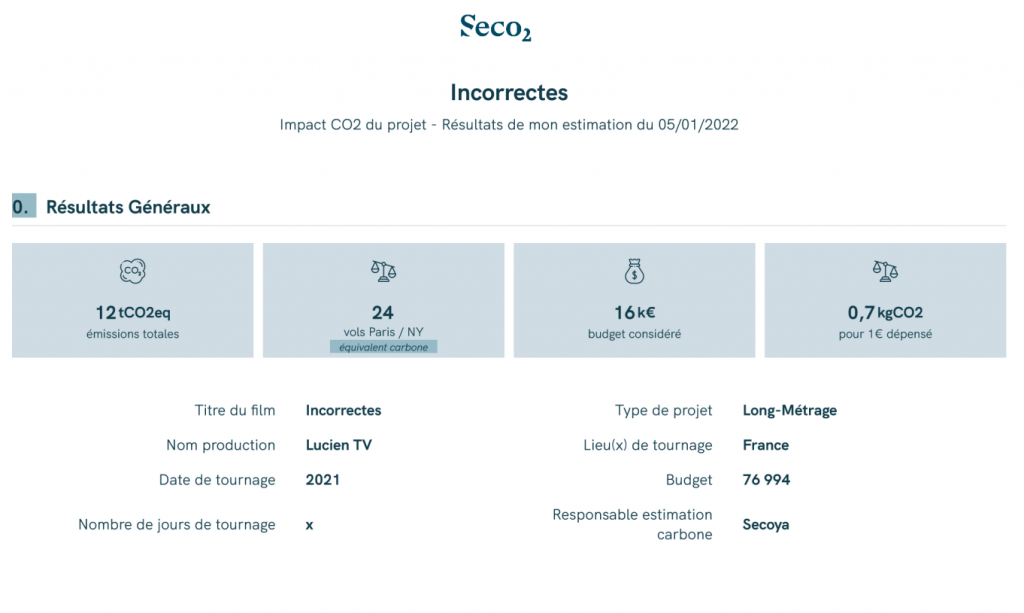
Task: Click the Impact CO2 du projet subtitle
Action: 509,125
